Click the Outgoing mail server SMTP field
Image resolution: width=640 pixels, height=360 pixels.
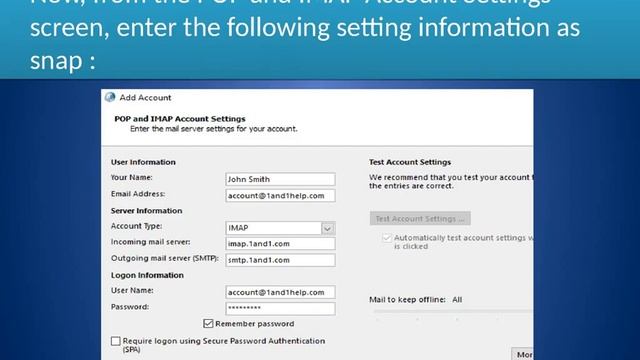coord(280,260)
